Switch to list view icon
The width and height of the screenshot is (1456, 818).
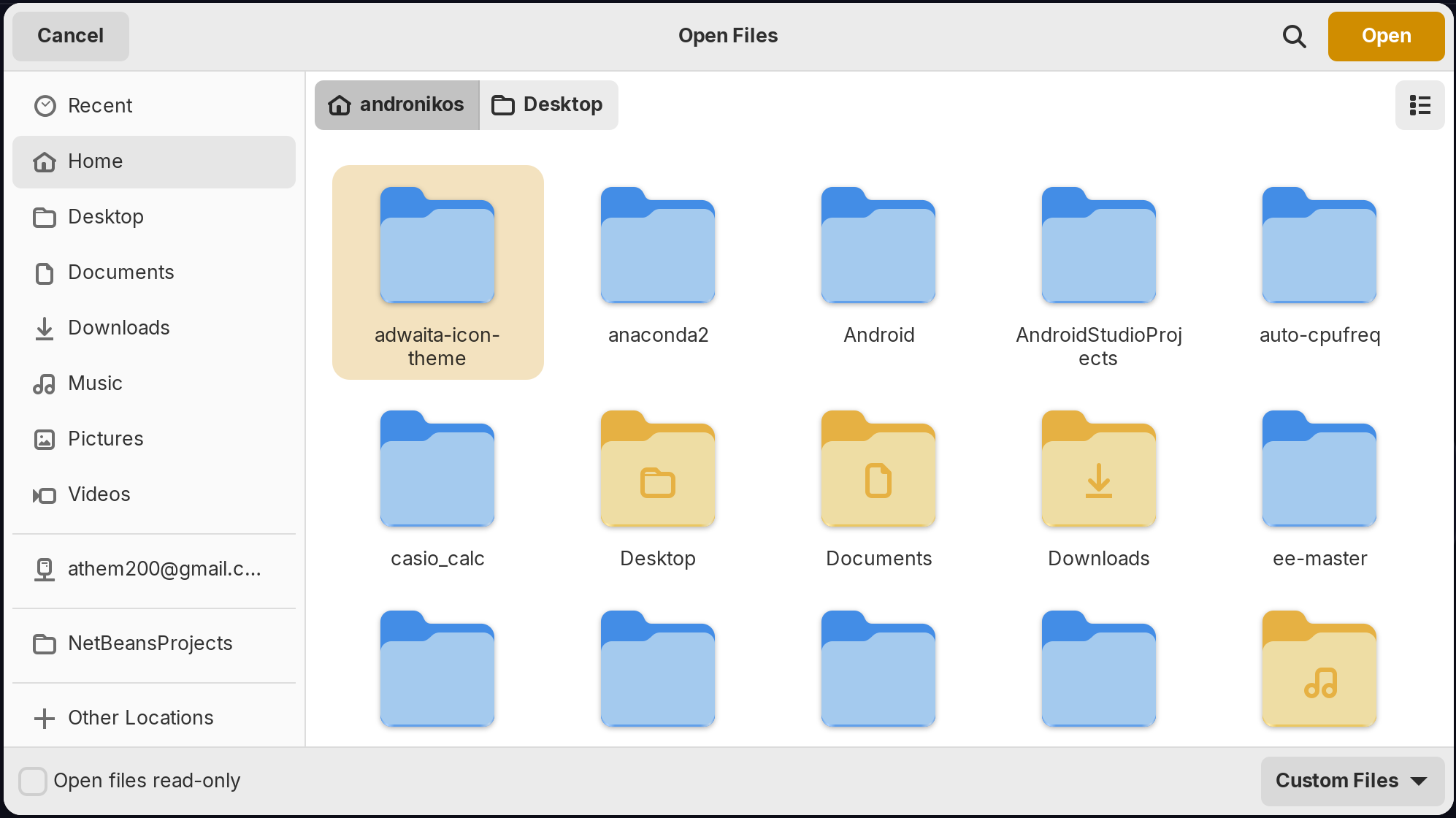[x=1419, y=105]
